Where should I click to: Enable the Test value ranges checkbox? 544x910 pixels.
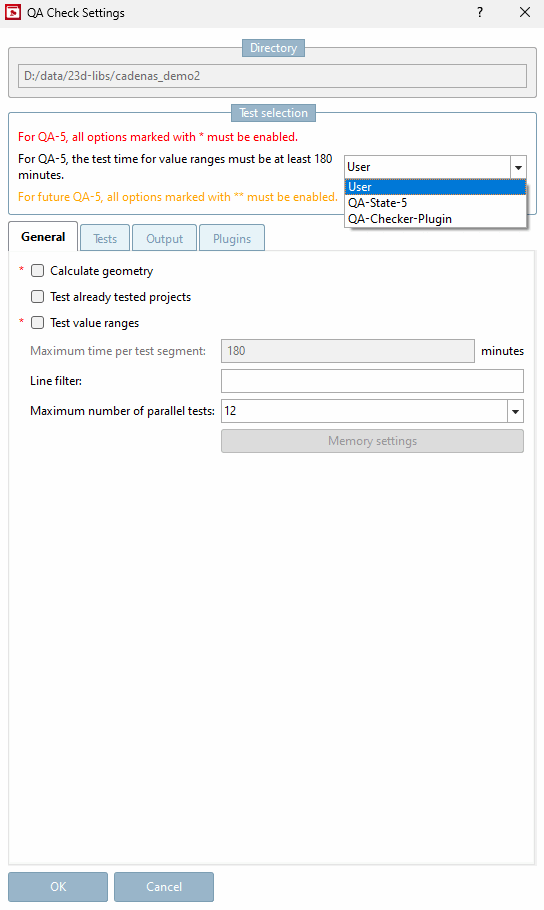(x=38, y=323)
